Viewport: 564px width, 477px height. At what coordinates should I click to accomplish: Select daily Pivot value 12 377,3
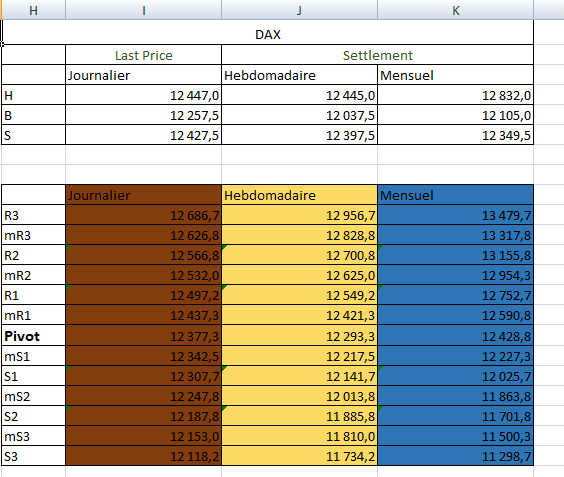pyautogui.click(x=144, y=336)
